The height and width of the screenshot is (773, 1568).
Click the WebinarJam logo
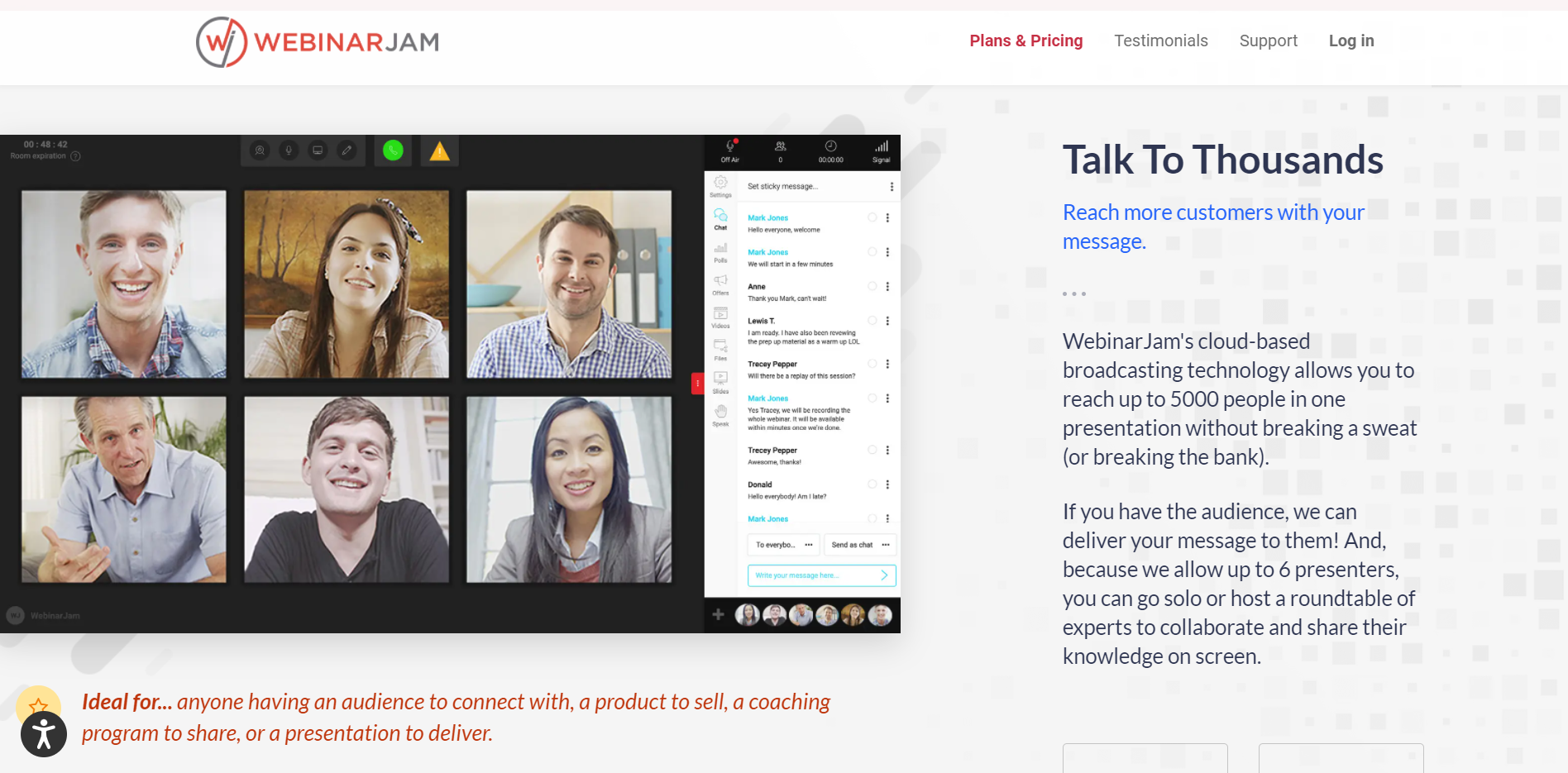click(x=318, y=41)
